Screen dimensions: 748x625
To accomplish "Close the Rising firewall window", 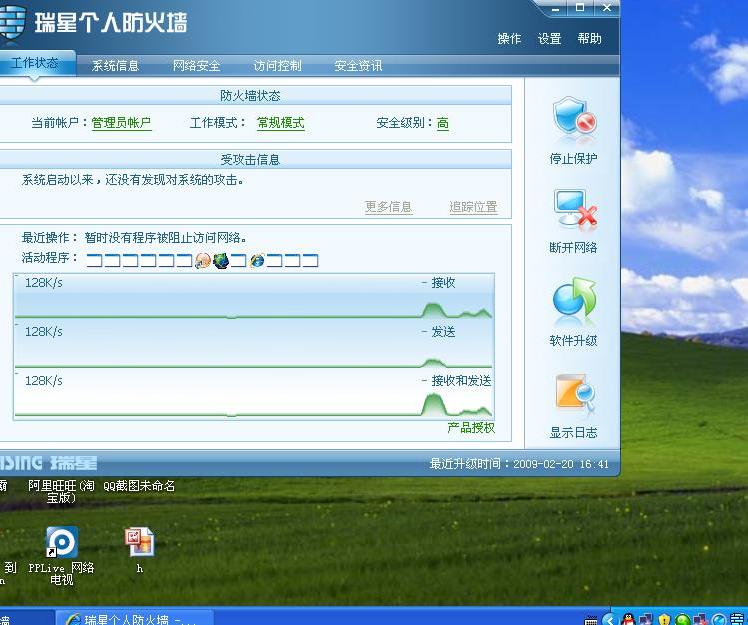I will point(606,8).
